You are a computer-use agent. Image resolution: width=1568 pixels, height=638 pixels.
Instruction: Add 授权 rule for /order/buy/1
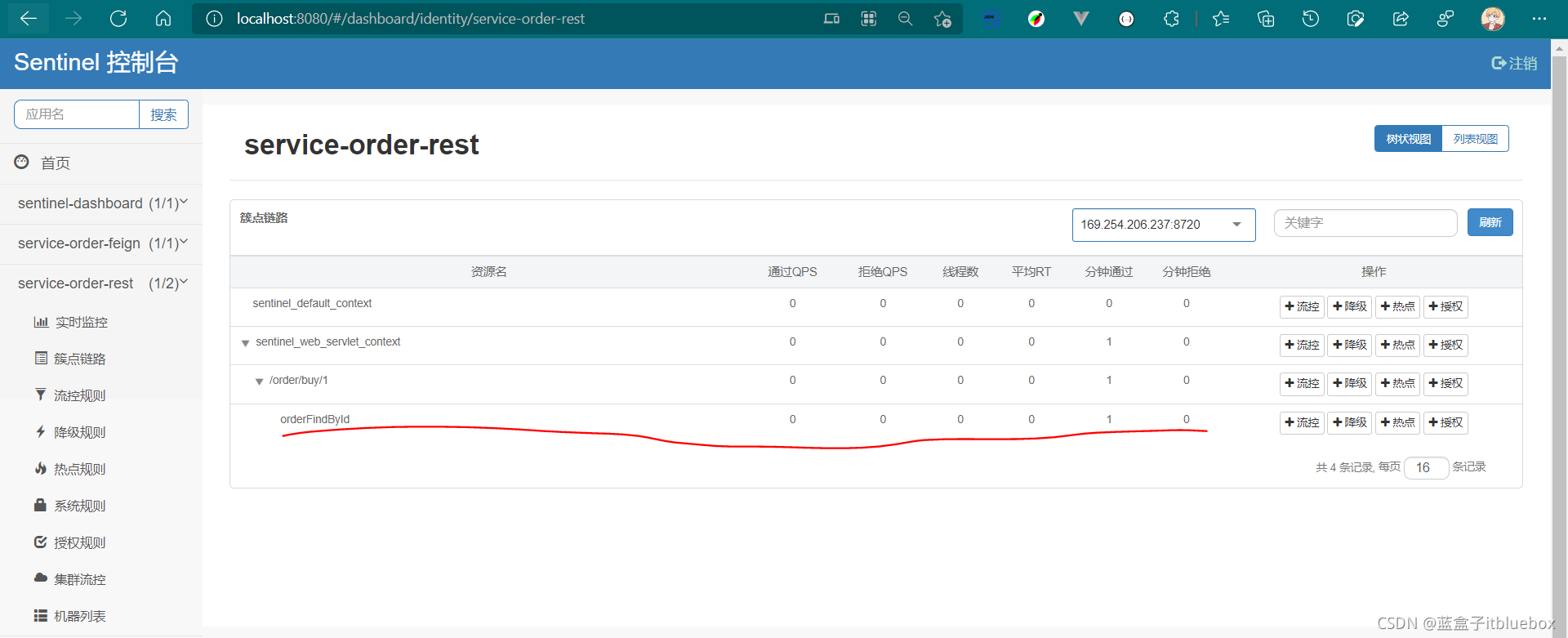1445,383
